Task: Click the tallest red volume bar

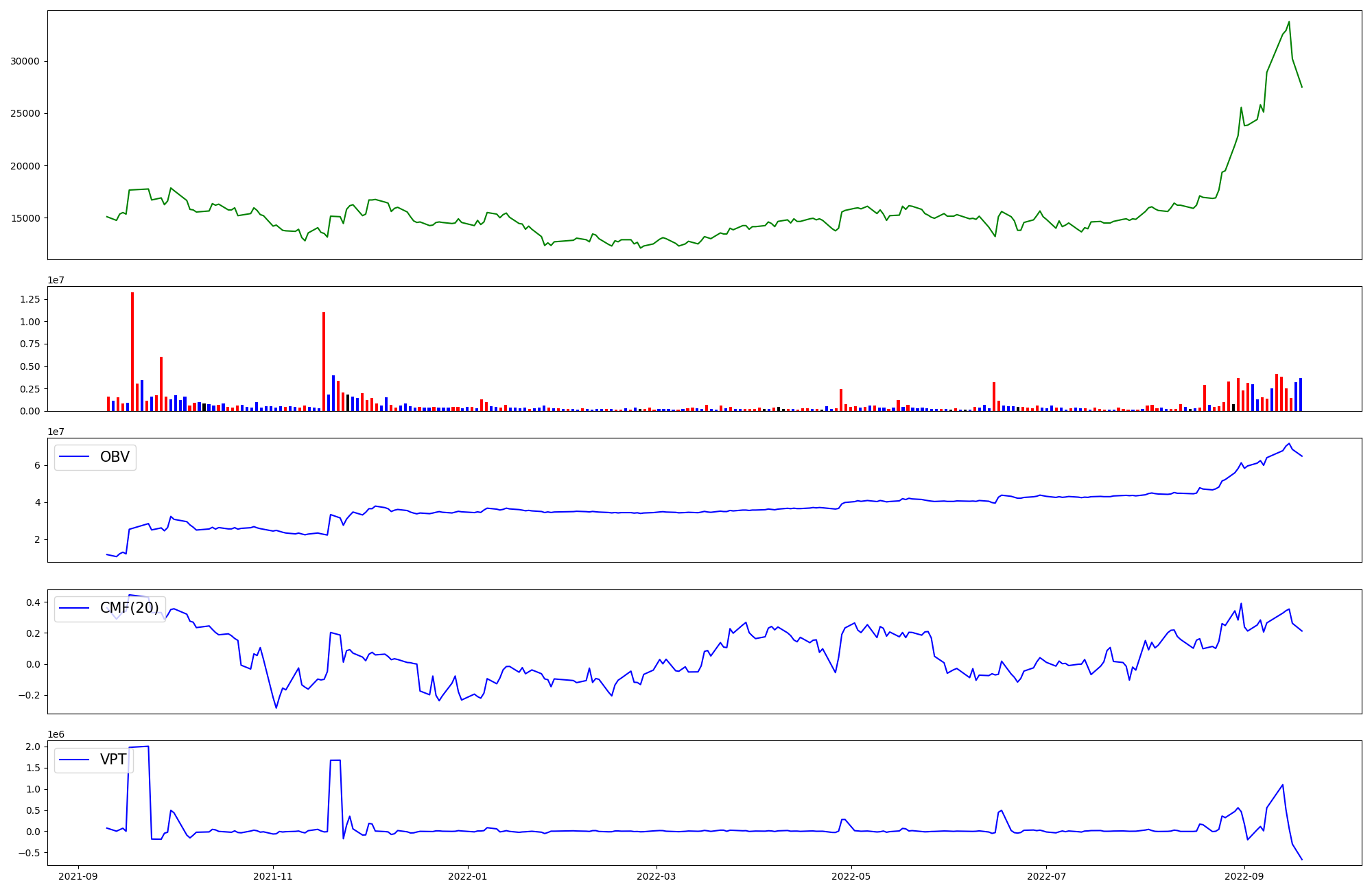Action: coord(132,350)
